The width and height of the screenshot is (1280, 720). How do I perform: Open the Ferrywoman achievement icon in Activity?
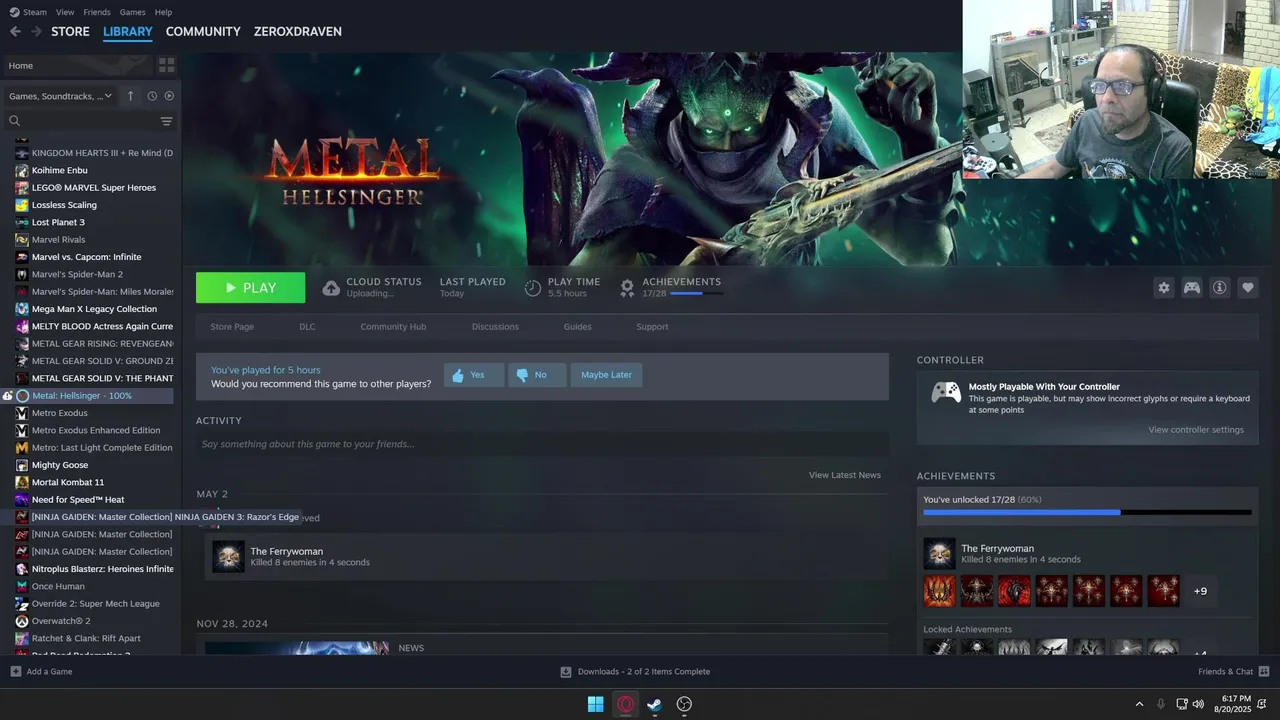pyautogui.click(x=228, y=557)
